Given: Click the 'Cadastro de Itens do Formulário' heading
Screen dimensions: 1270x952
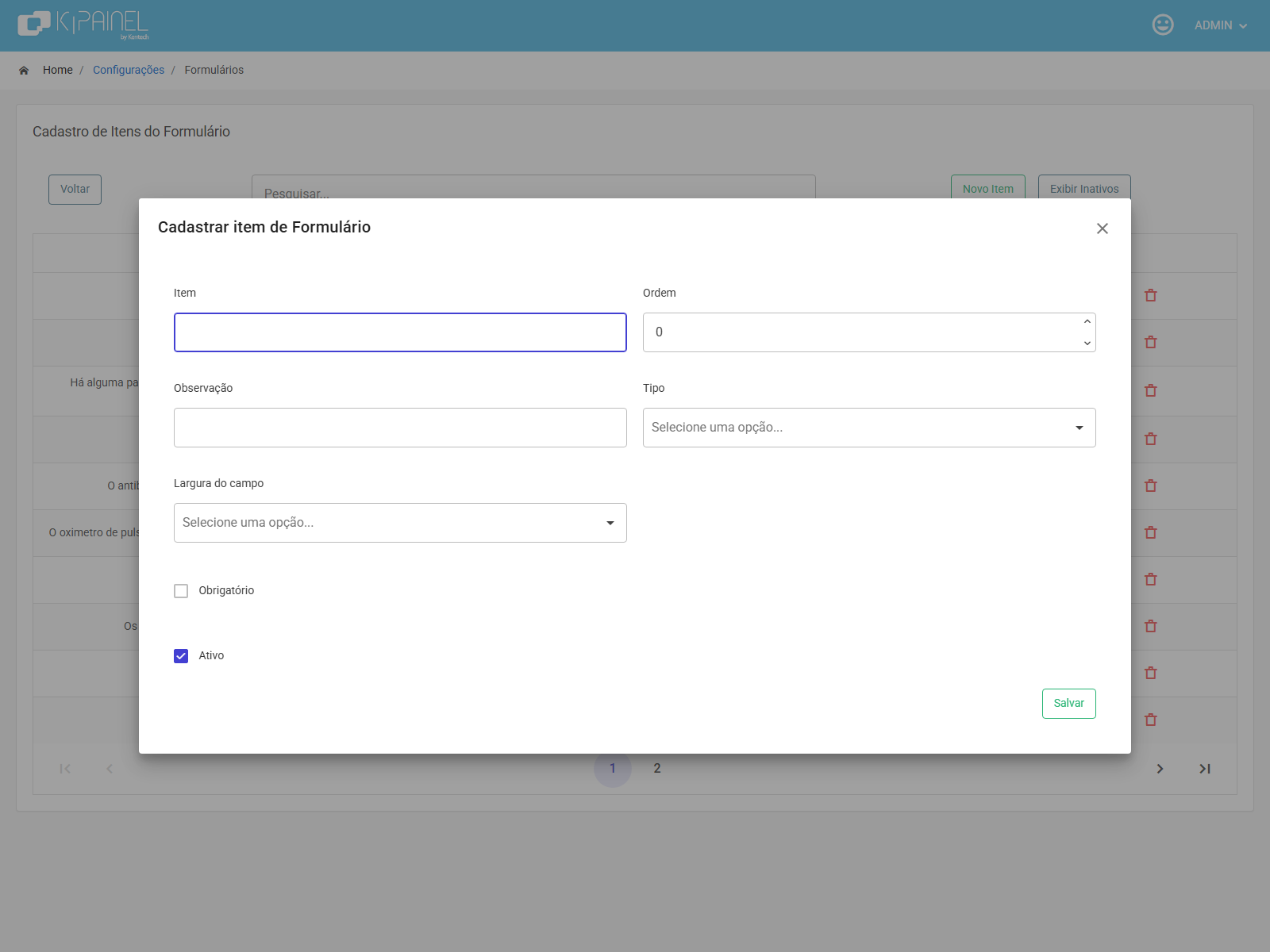Looking at the screenshot, I should (x=131, y=132).
